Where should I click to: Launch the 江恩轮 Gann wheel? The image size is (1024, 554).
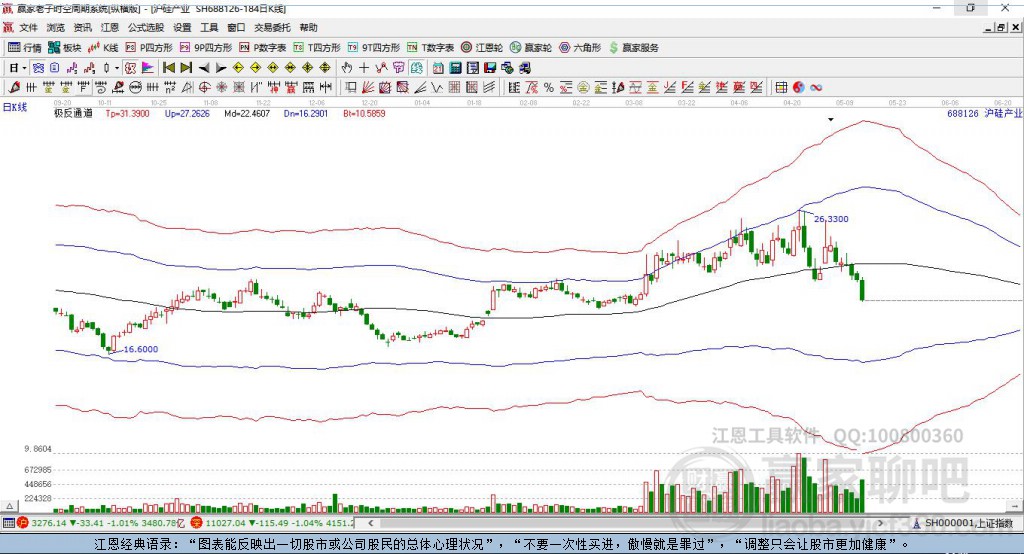tap(482, 48)
